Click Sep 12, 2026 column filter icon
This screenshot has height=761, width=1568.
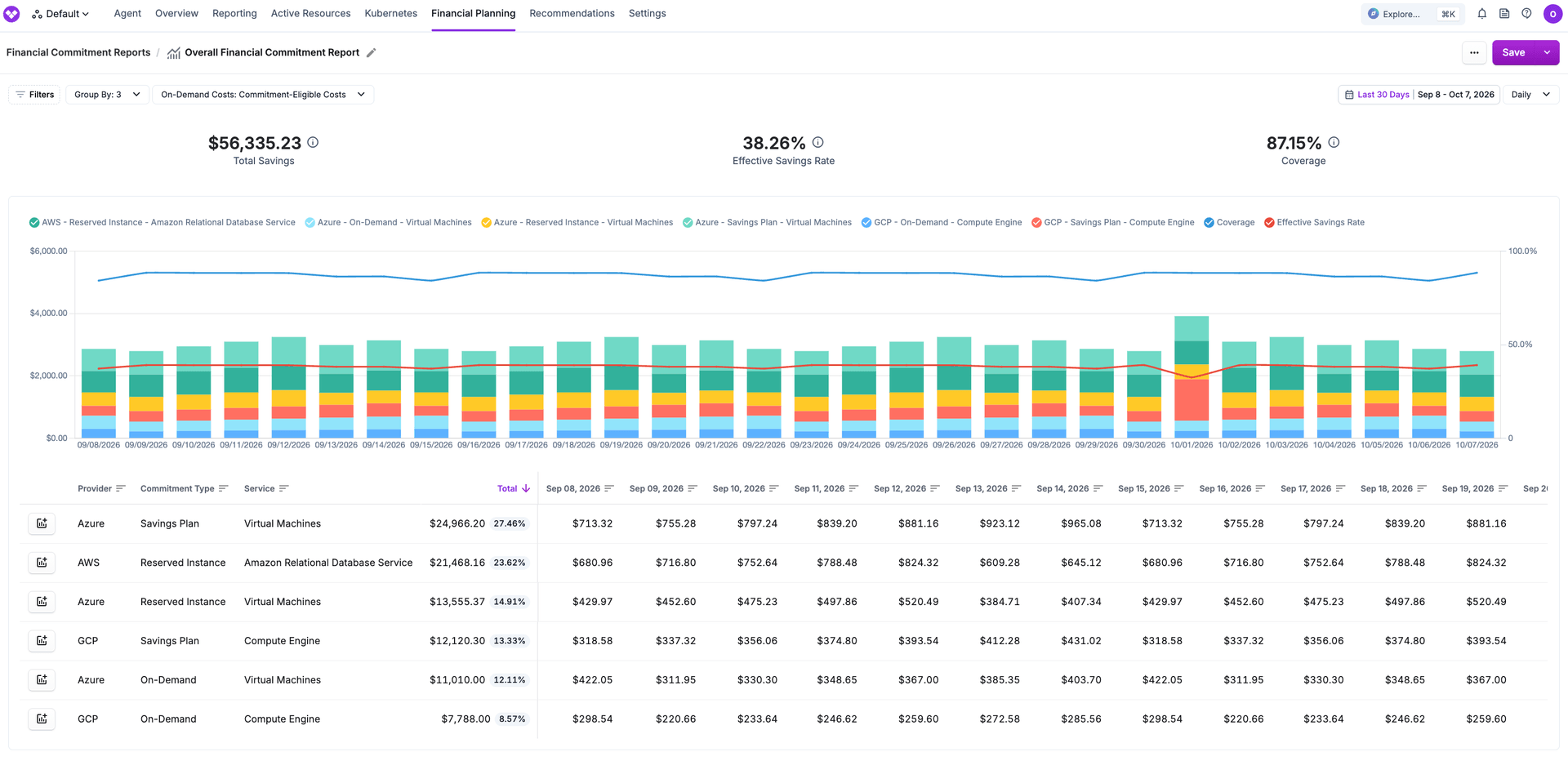(x=935, y=489)
